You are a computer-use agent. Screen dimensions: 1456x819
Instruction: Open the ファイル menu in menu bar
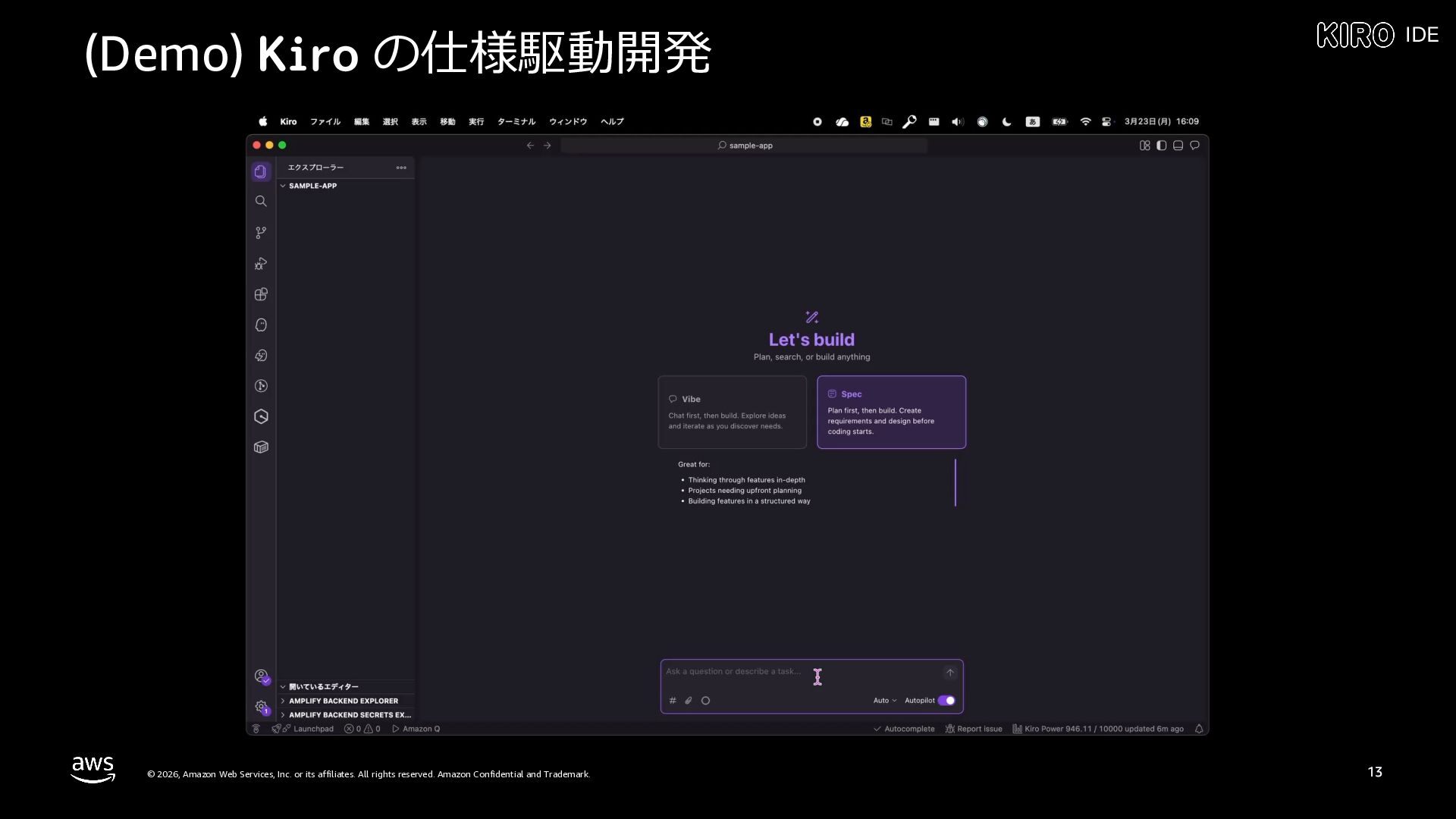click(x=325, y=121)
